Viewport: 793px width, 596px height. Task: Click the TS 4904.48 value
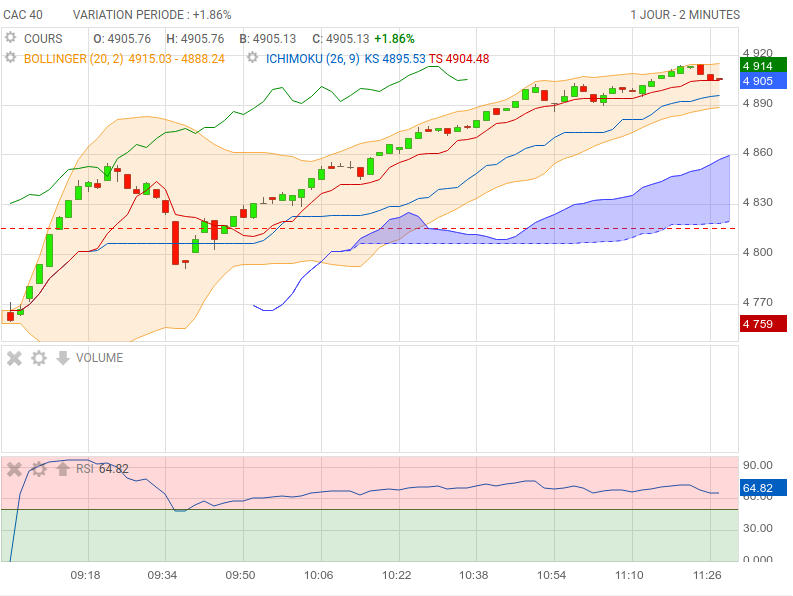[459, 59]
